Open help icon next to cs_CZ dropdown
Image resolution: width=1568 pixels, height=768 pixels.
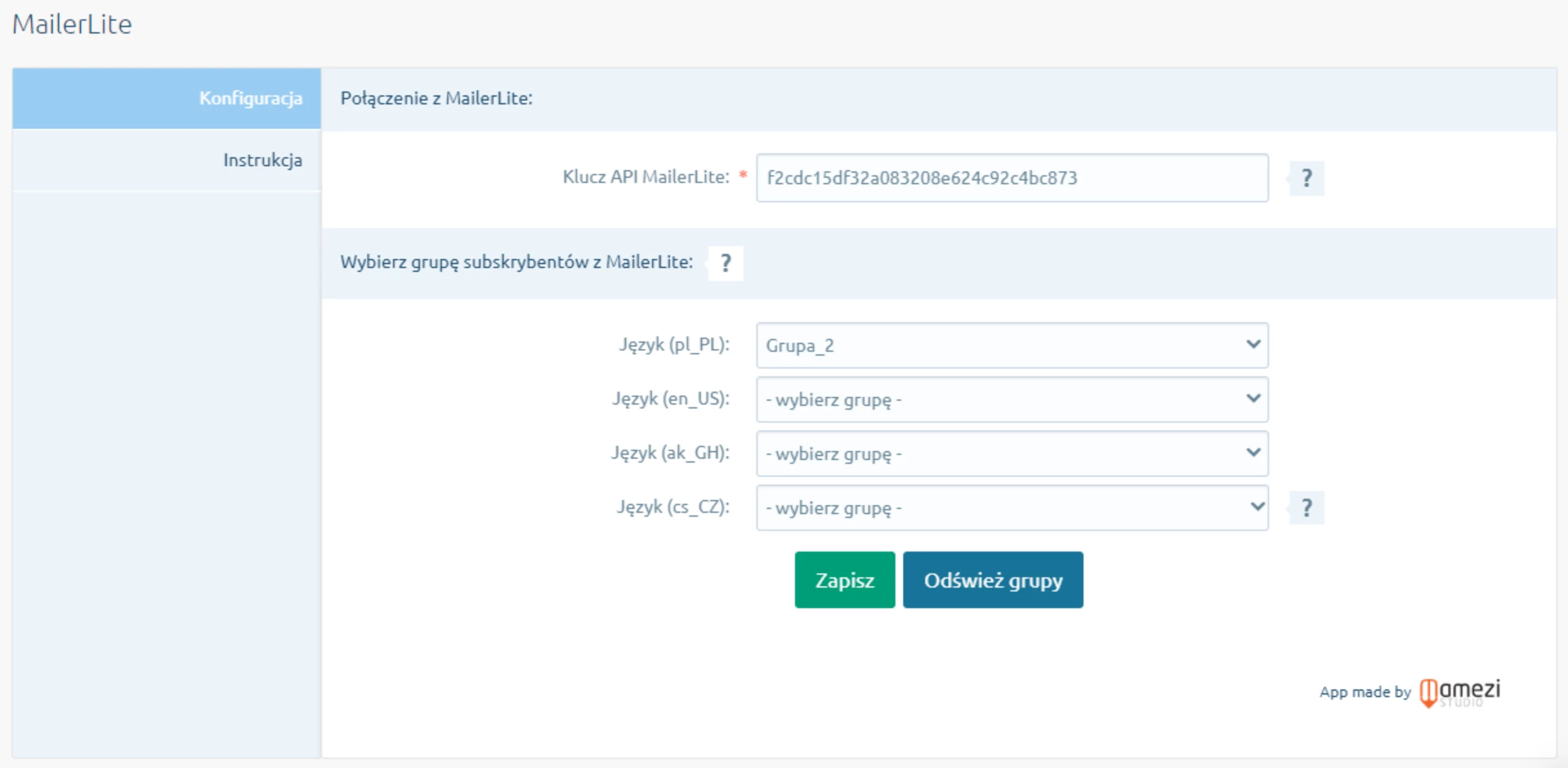pos(1306,508)
